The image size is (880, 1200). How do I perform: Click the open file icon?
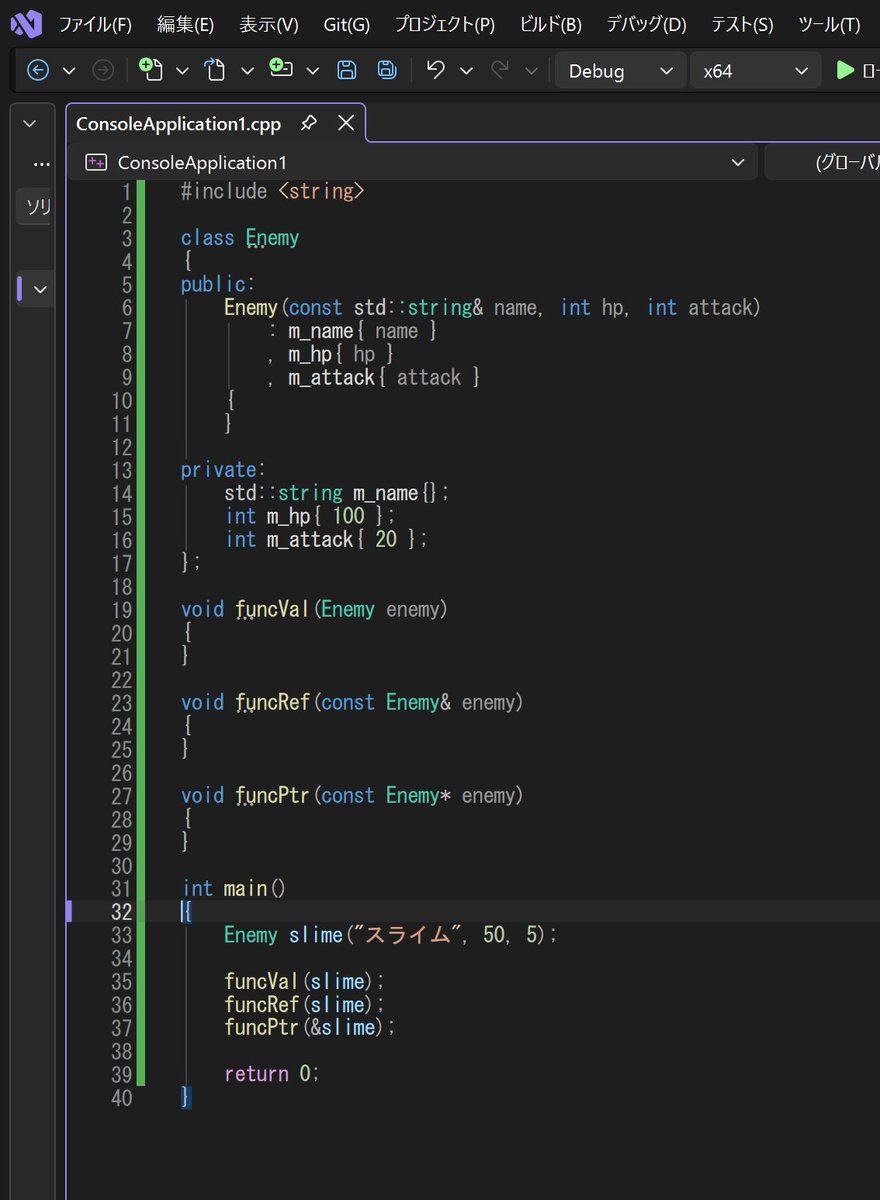click(216, 70)
